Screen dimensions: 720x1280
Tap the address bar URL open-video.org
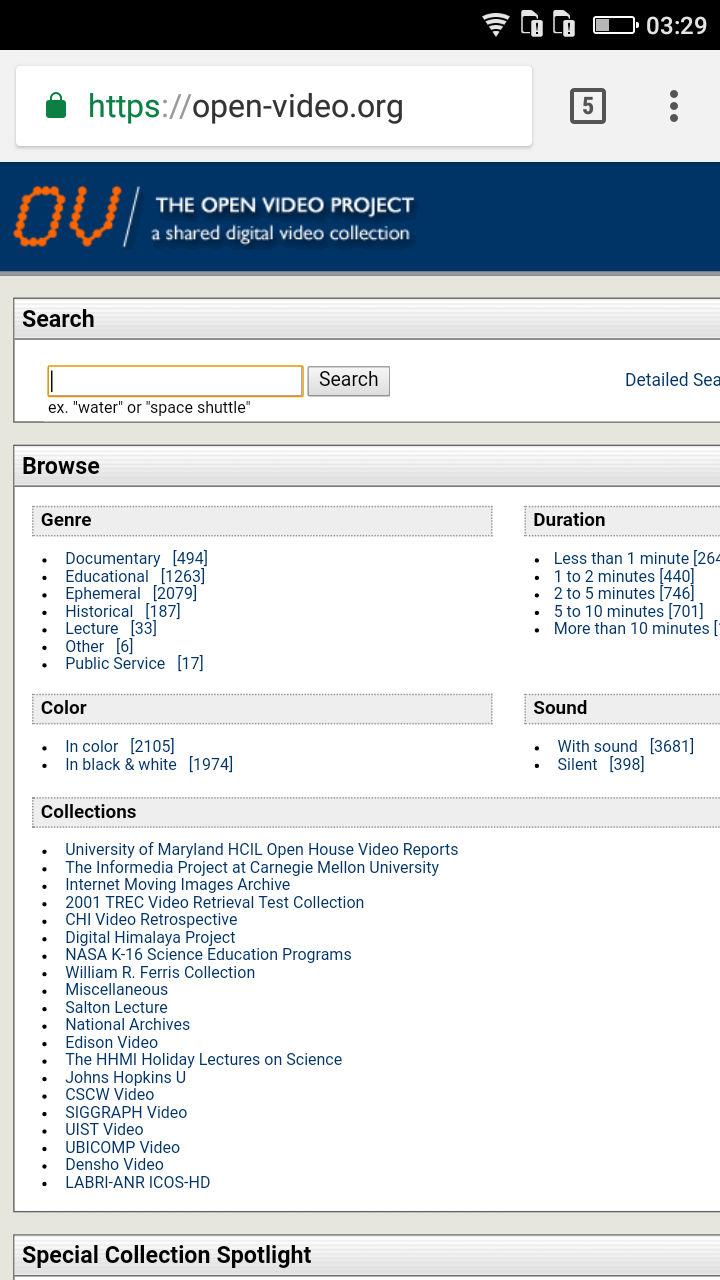point(246,106)
